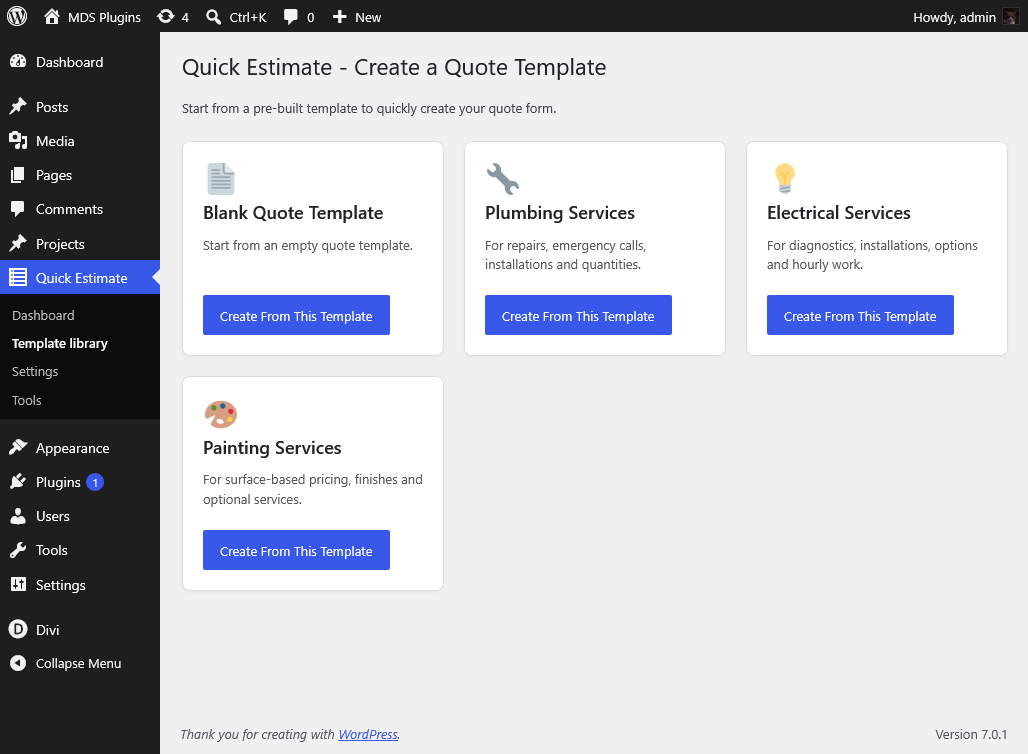Viewport: 1028px width, 754px height.
Task: Open the comments bubble in top bar
Action: (x=290, y=17)
